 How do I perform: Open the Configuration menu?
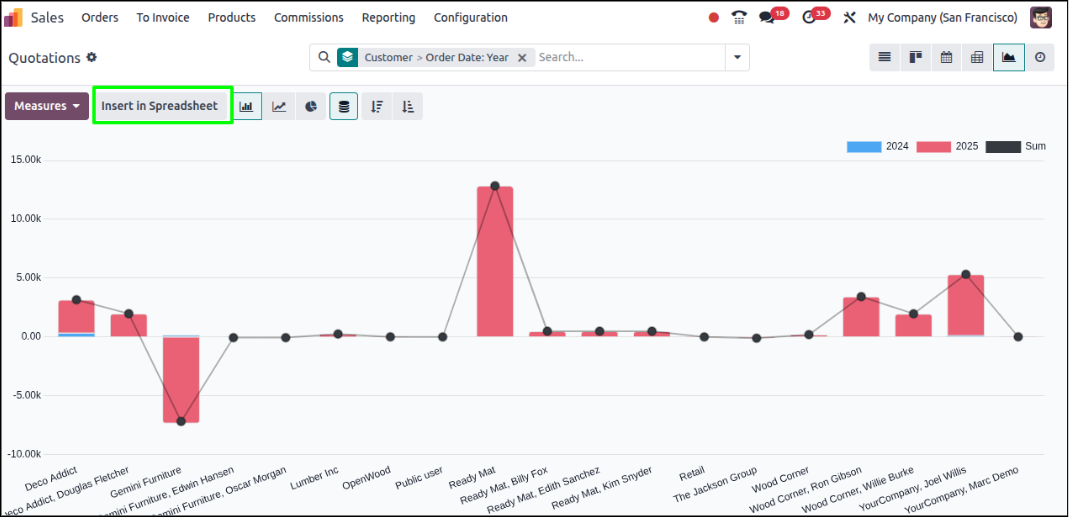pyautogui.click(x=471, y=18)
